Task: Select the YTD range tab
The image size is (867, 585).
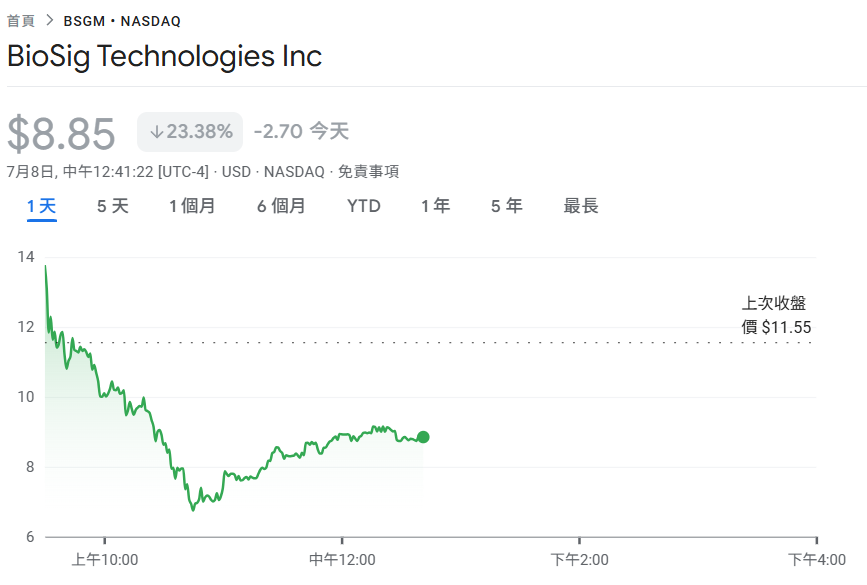Action: [364, 206]
